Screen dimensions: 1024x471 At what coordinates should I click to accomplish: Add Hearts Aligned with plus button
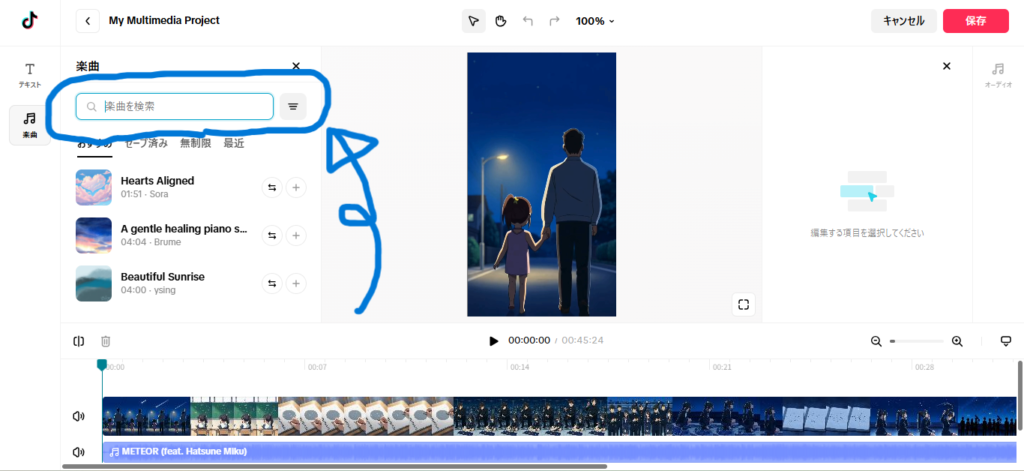[x=296, y=187]
